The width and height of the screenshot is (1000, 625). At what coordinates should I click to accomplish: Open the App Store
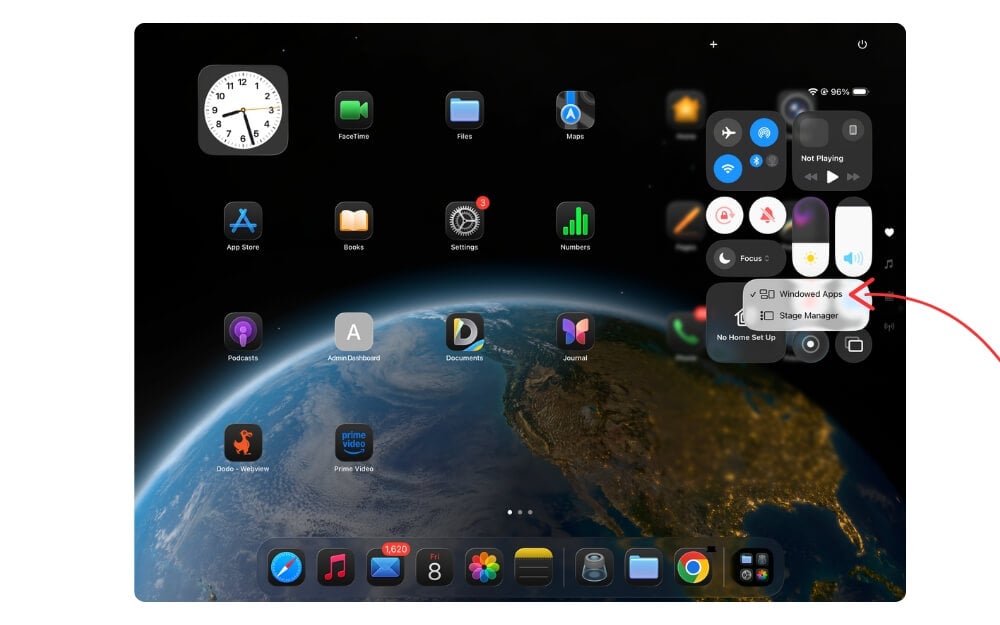coord(243,221)
